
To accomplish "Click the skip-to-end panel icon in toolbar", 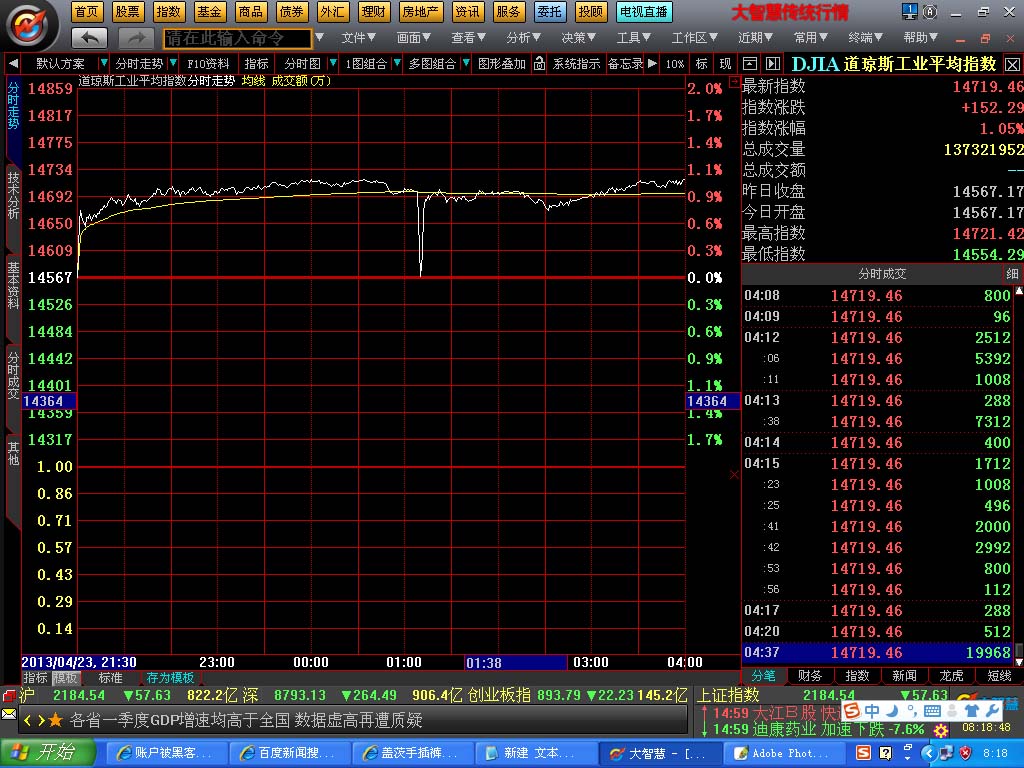I will pos(773,63).
